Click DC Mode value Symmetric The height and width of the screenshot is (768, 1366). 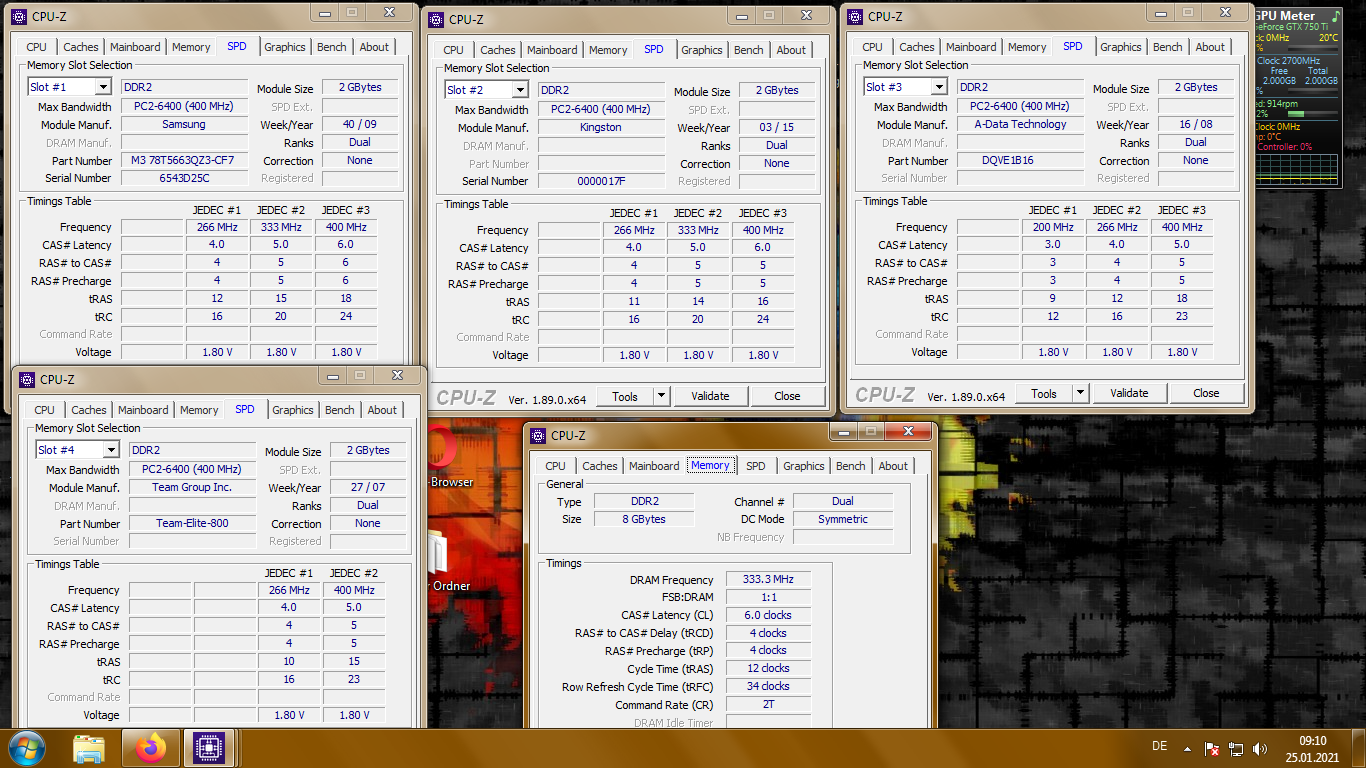843,519
